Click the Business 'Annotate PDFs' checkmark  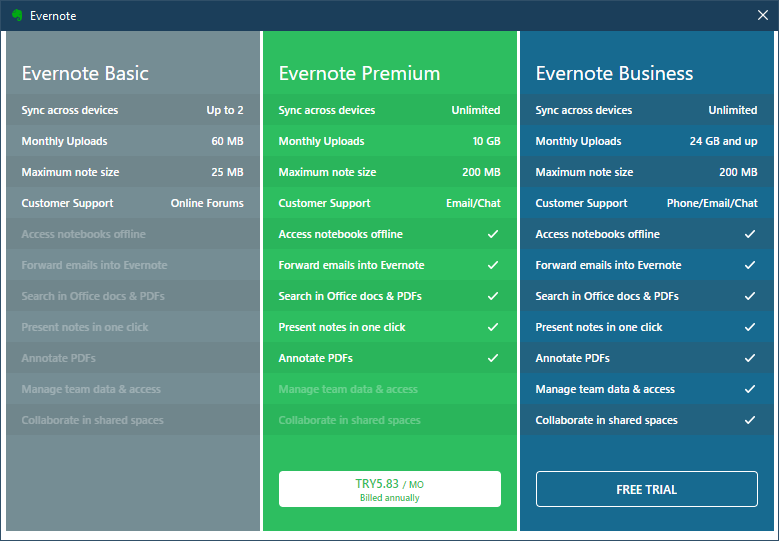coord(750,358)
